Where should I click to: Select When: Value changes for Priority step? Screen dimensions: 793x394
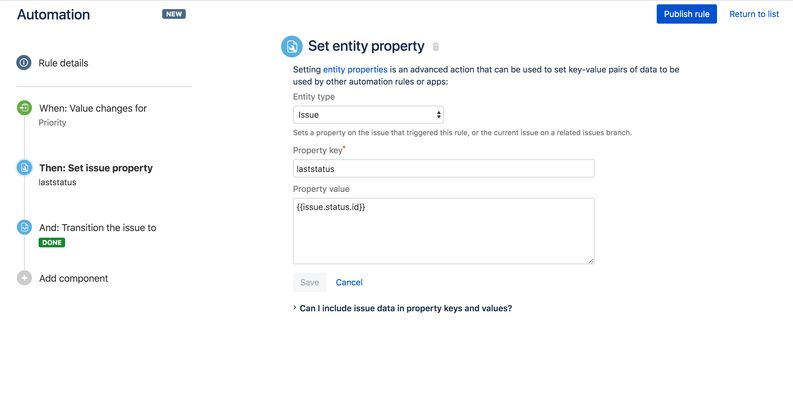[x=93, y=115]
